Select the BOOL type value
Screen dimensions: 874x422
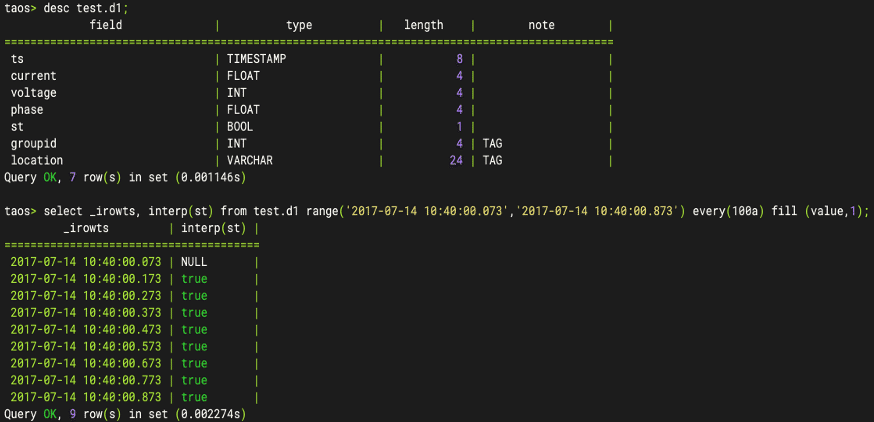[240, 127]
